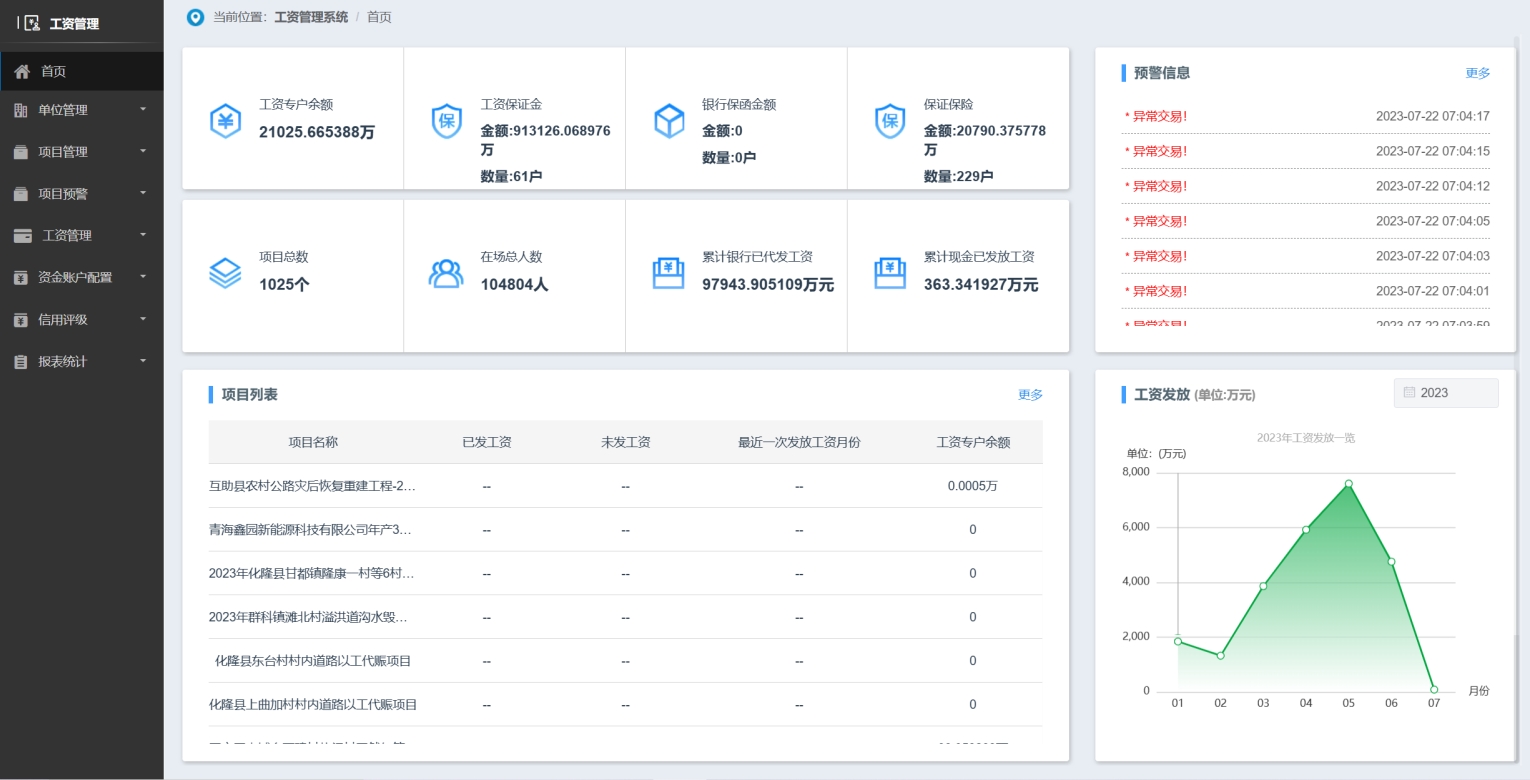The width and height of the screenshot is (1530, 780).
Task: Click the 报表统计 sidebar icon
Action: point(21,361)
